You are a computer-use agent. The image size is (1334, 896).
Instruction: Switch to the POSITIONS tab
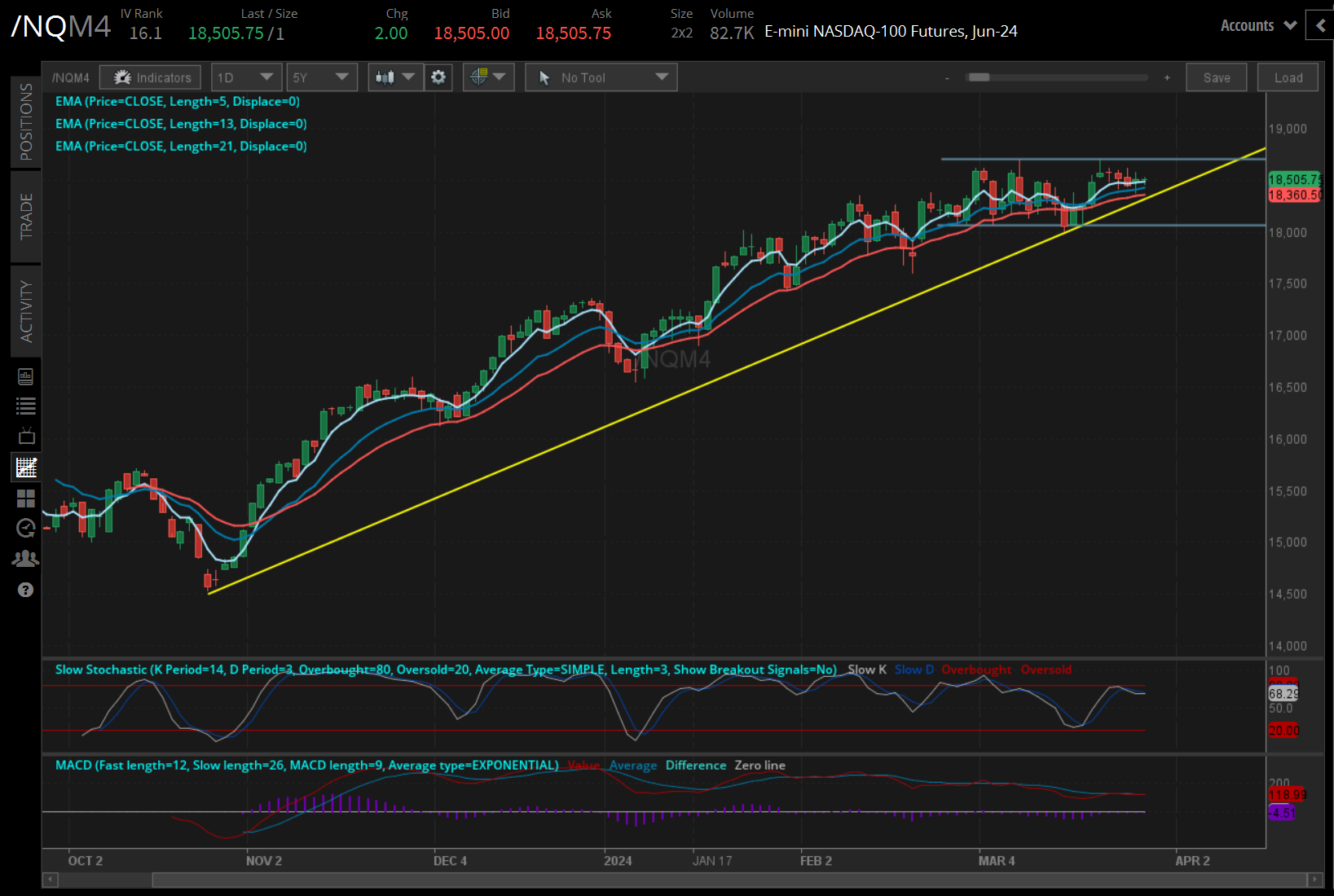click(25, 122)
